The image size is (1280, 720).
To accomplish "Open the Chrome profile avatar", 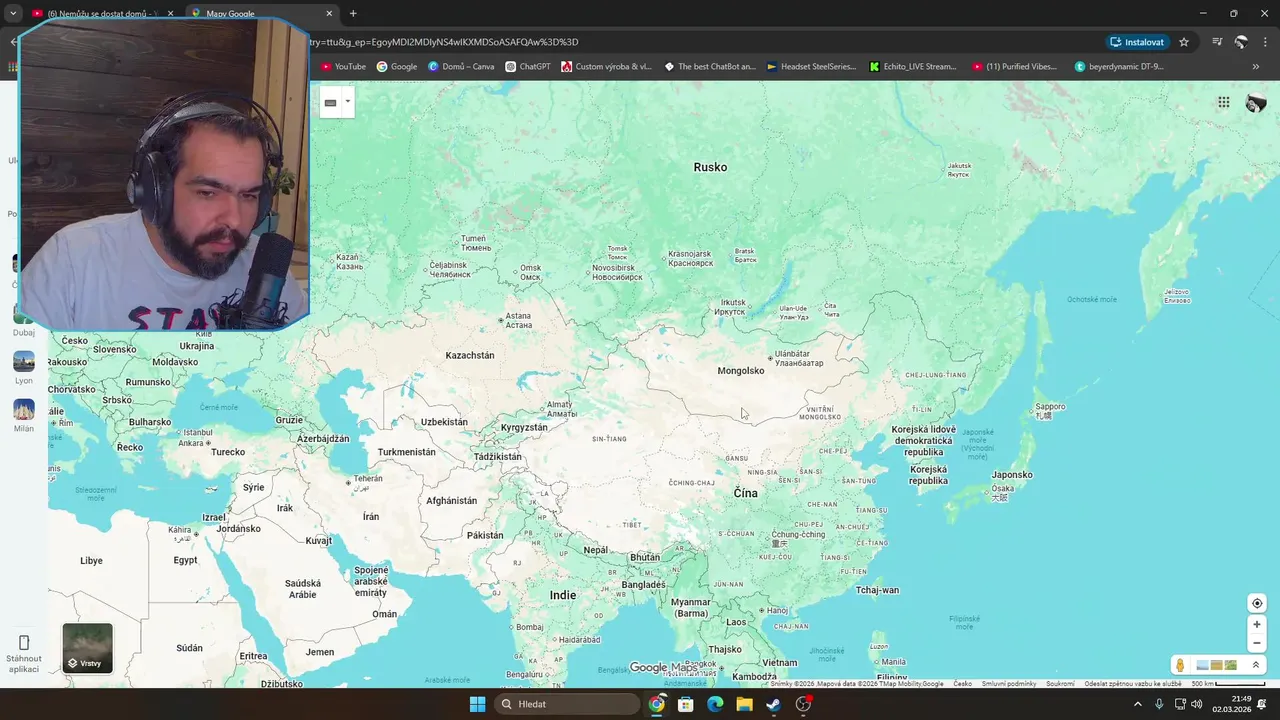I will click(1241, 42).
